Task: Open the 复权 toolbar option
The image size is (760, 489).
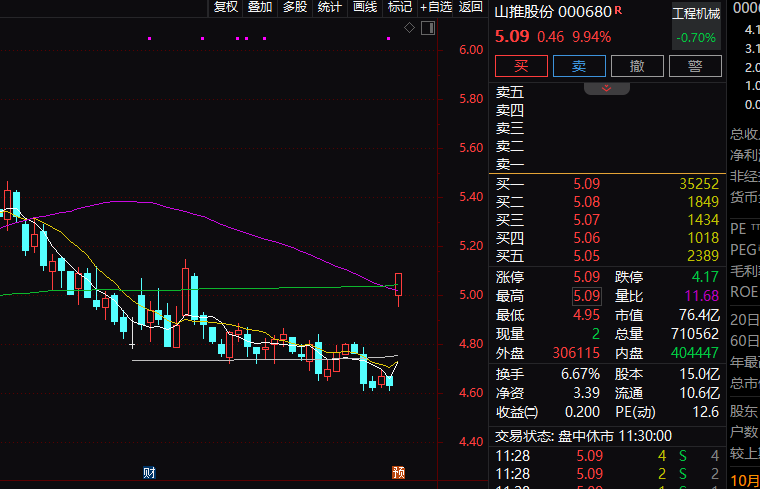Action: click(x=226, y=7)
